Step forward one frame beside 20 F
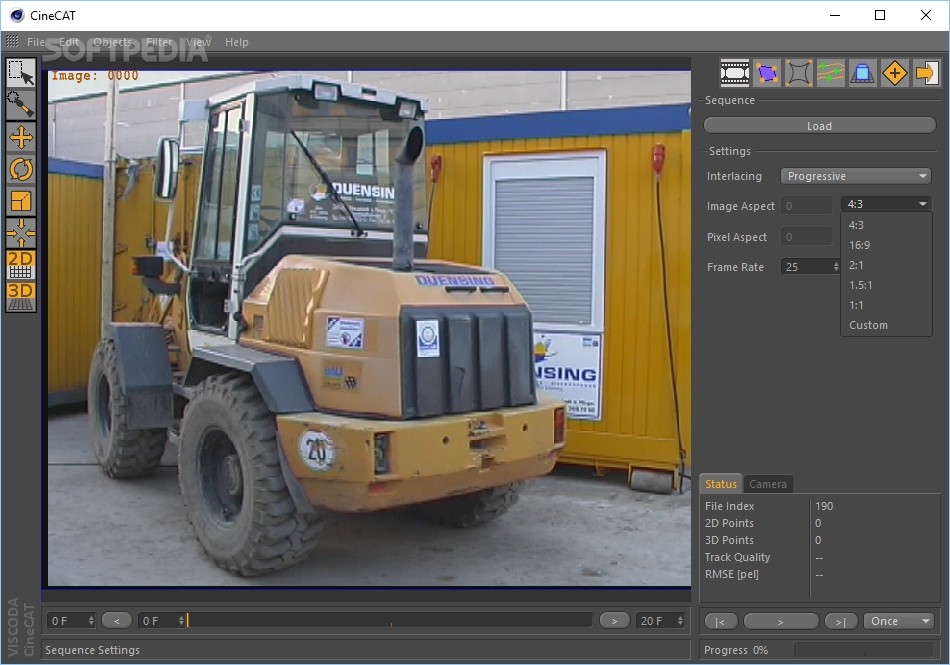 point(614,621)
